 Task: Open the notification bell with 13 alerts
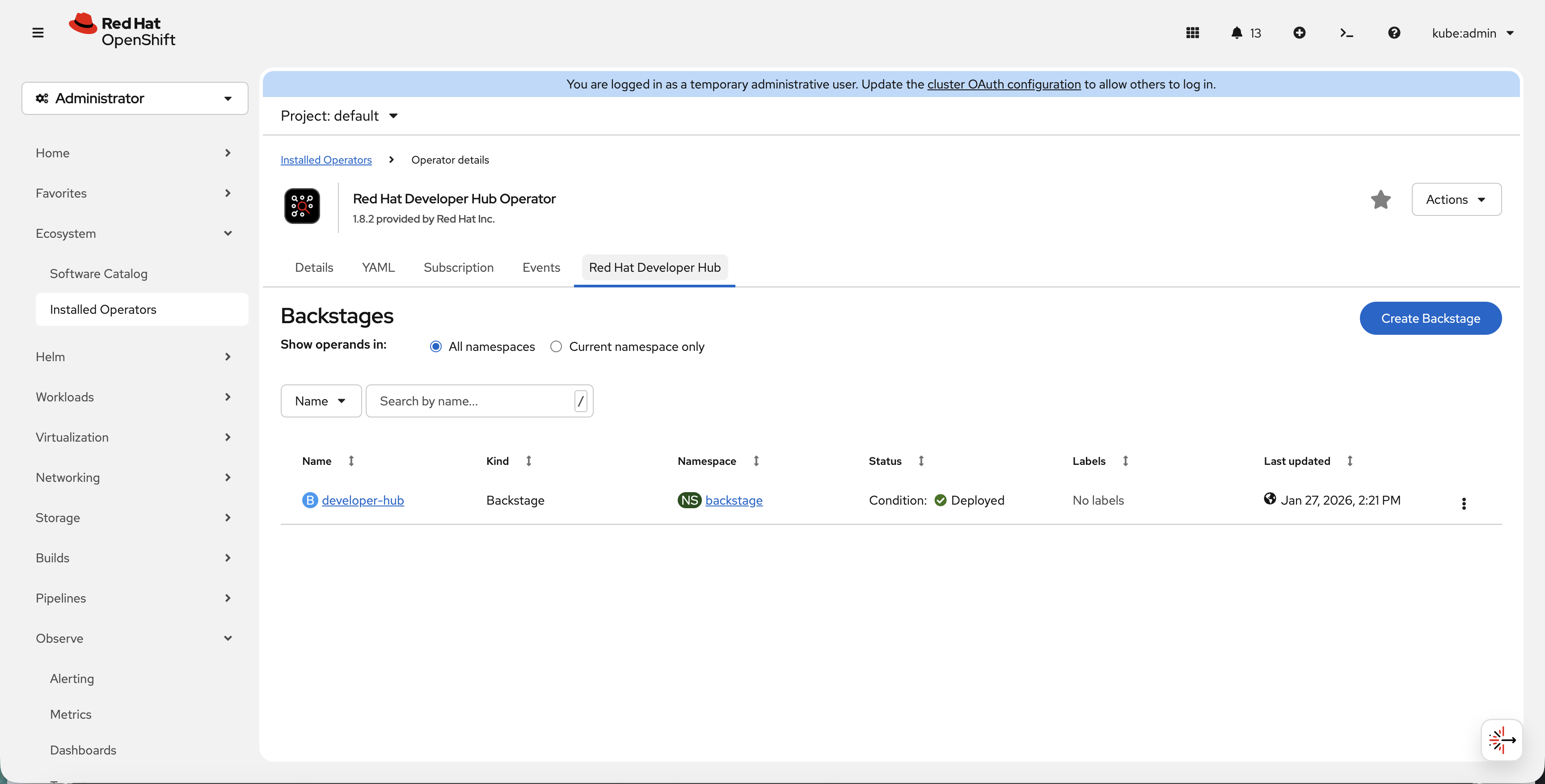click(1237, 33)
